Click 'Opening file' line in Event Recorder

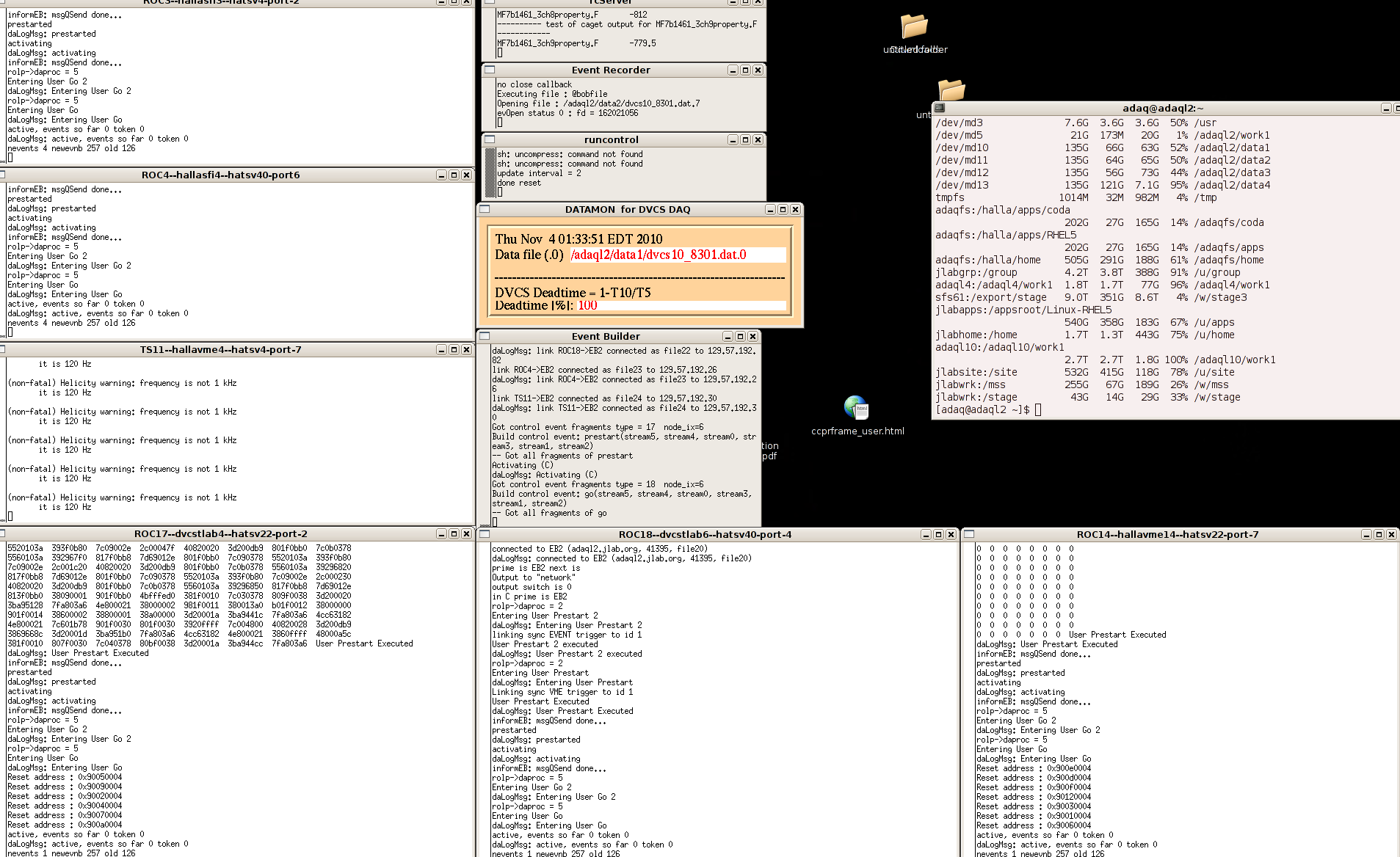pos(598,103)
